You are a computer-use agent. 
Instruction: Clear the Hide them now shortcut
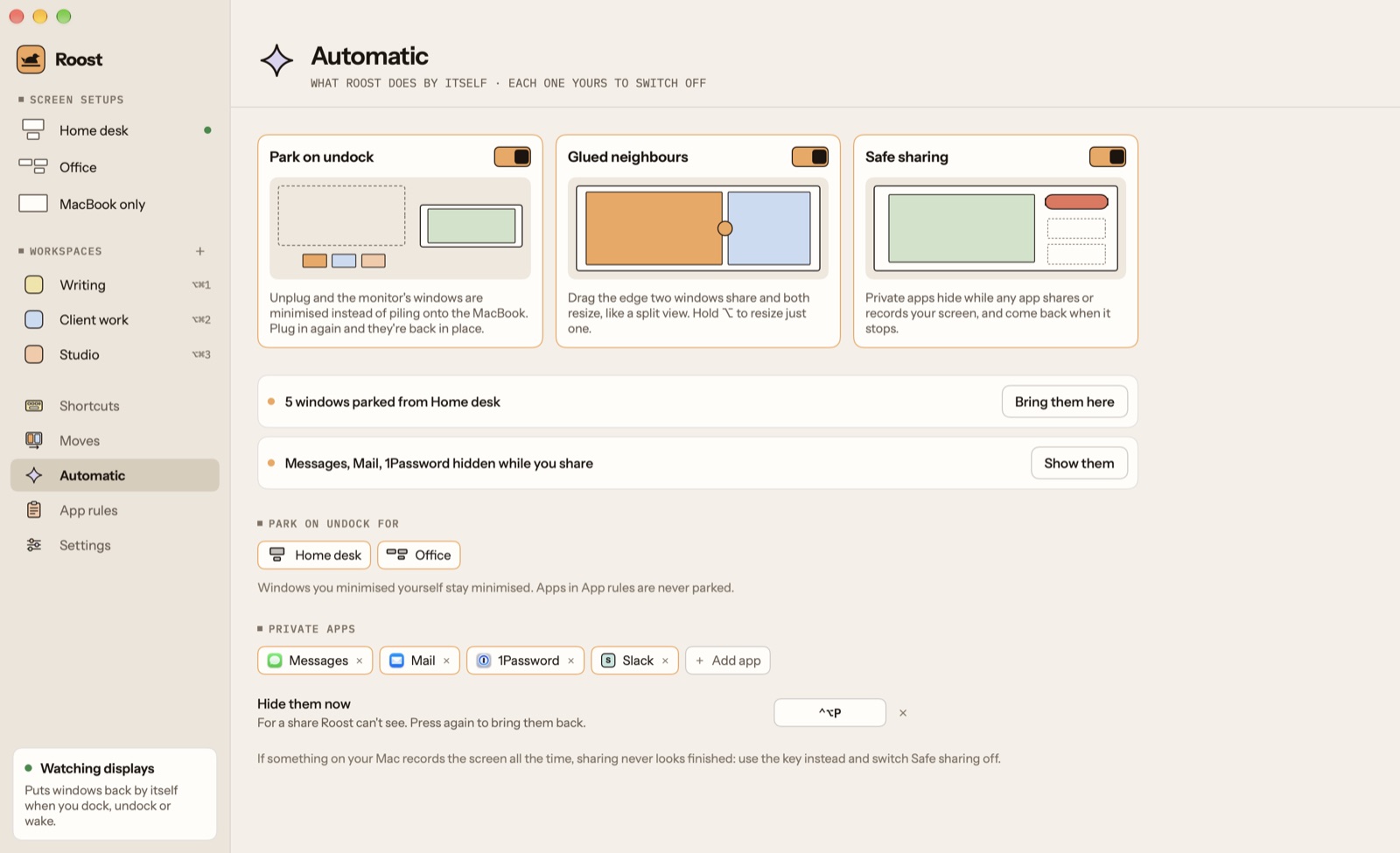coord(903,713)
